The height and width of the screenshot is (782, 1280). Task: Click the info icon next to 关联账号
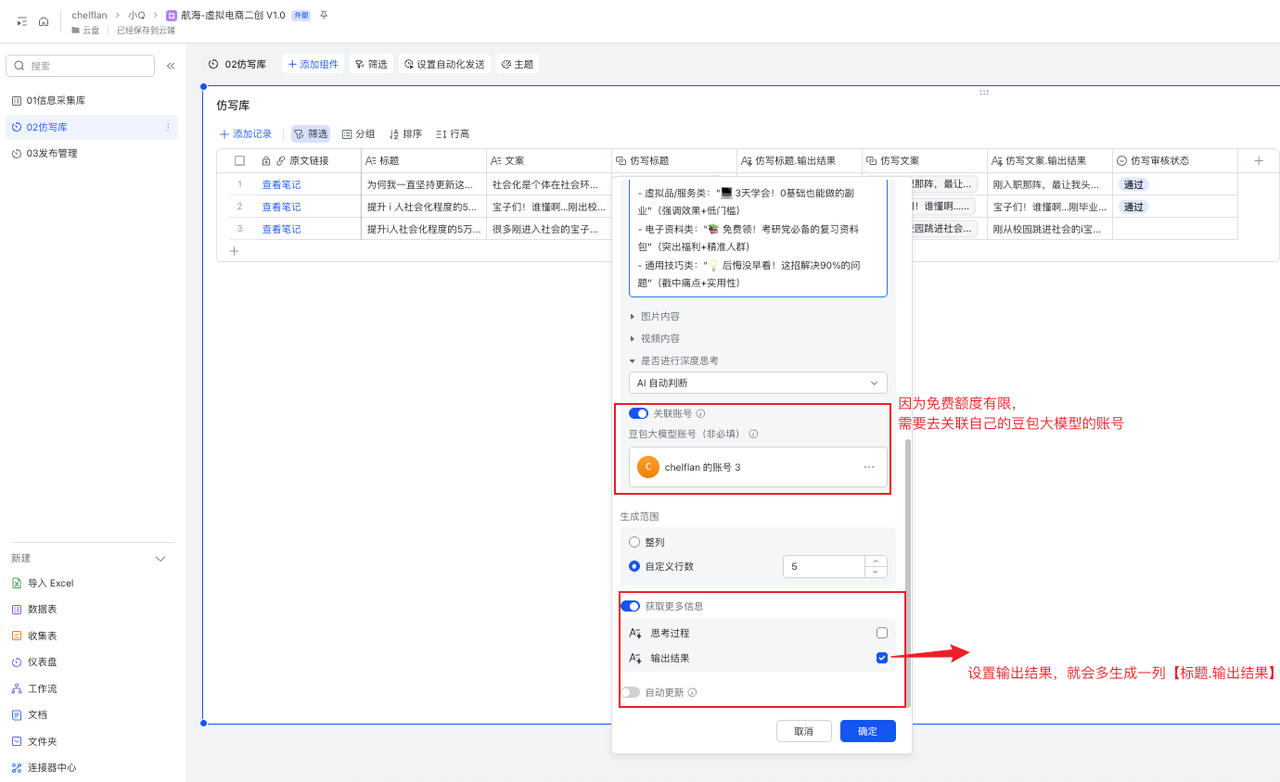tap(701, 413)
